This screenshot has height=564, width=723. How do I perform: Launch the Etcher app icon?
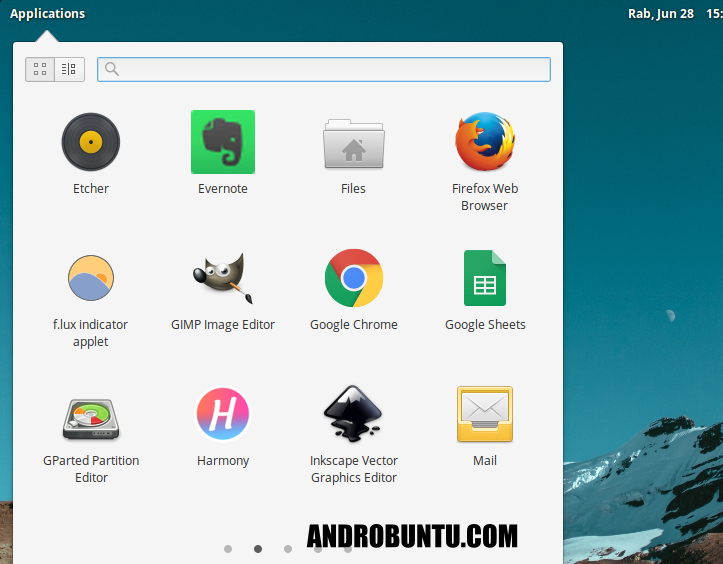pos(91,142)
